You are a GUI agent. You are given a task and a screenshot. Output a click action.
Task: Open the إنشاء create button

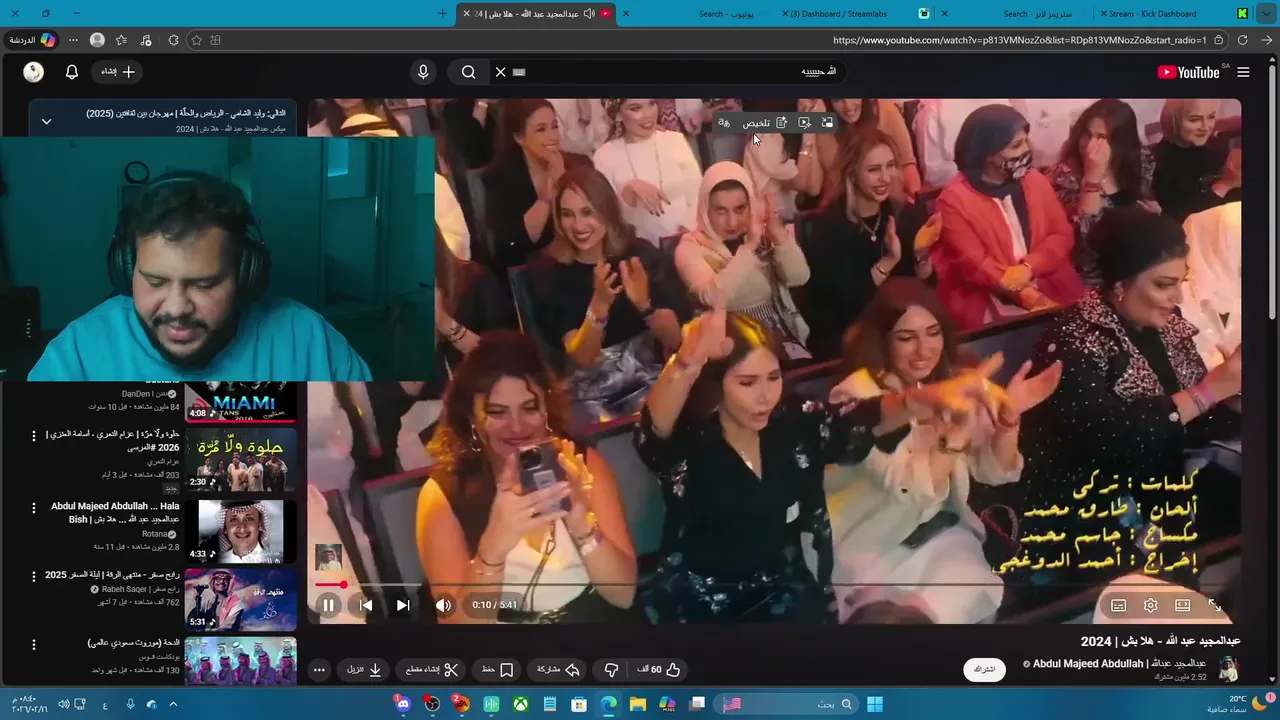point(118,72)
